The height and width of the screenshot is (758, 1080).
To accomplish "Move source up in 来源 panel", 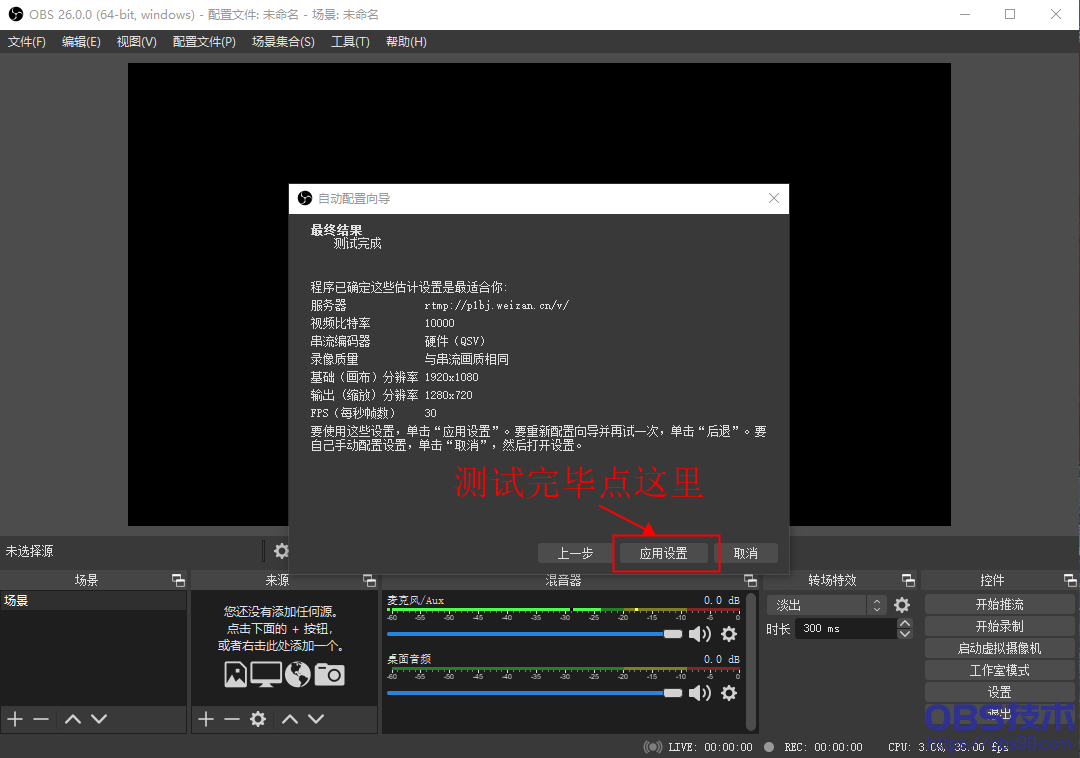I will [290, 719].
